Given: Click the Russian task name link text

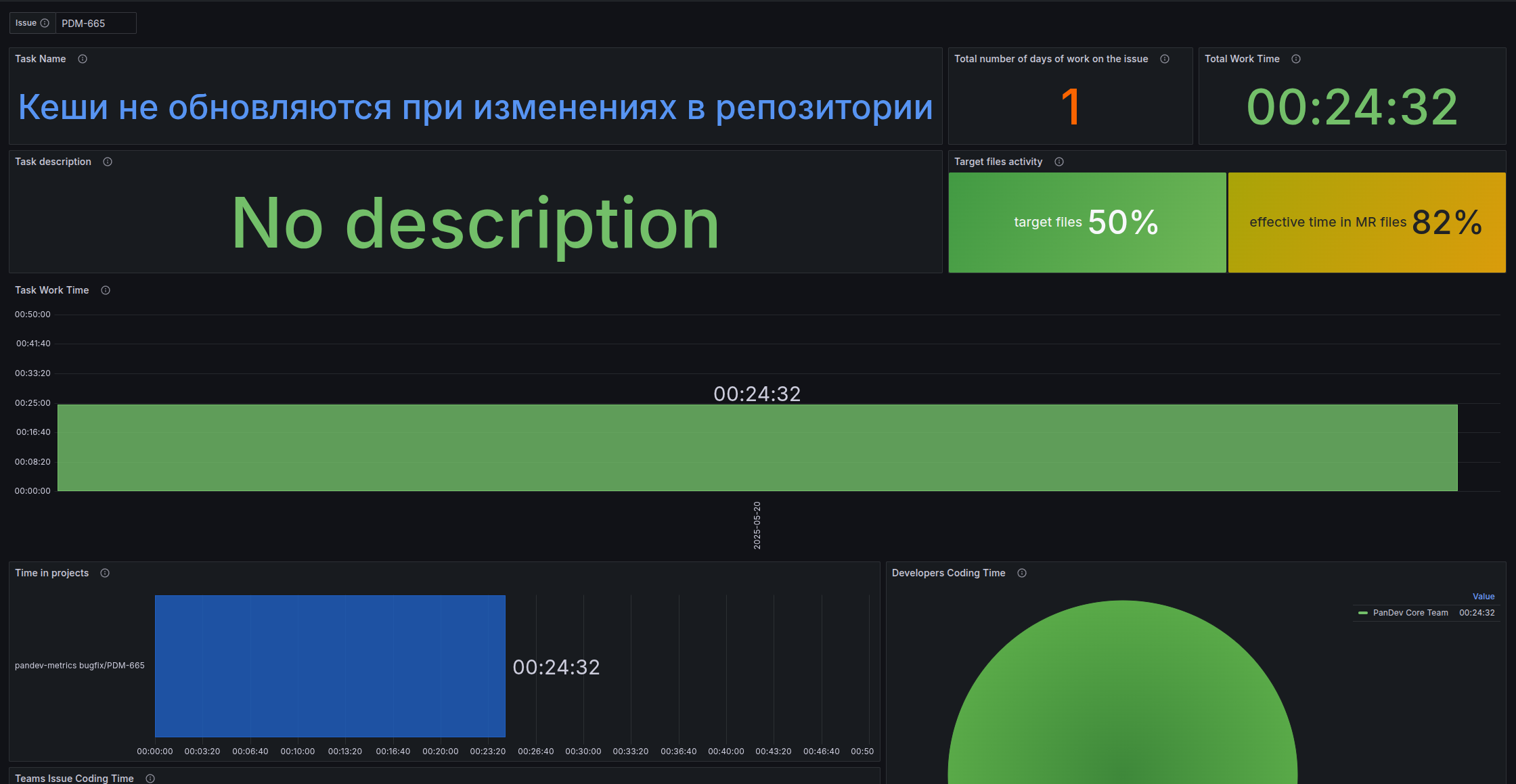Looking at the screenshot, I should 475,107.
